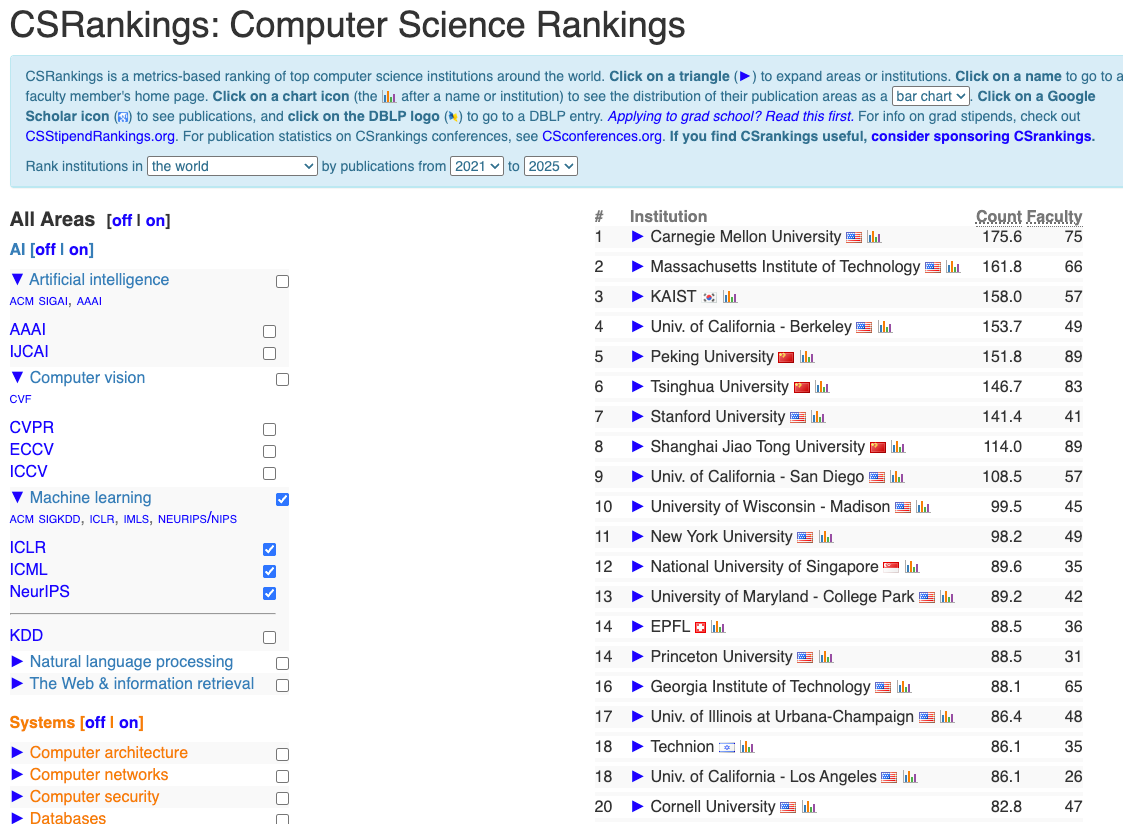Open the chart icon for Univ. of California - San Diego
This screenshot has height=824, width=1123.
coord(897,478)
